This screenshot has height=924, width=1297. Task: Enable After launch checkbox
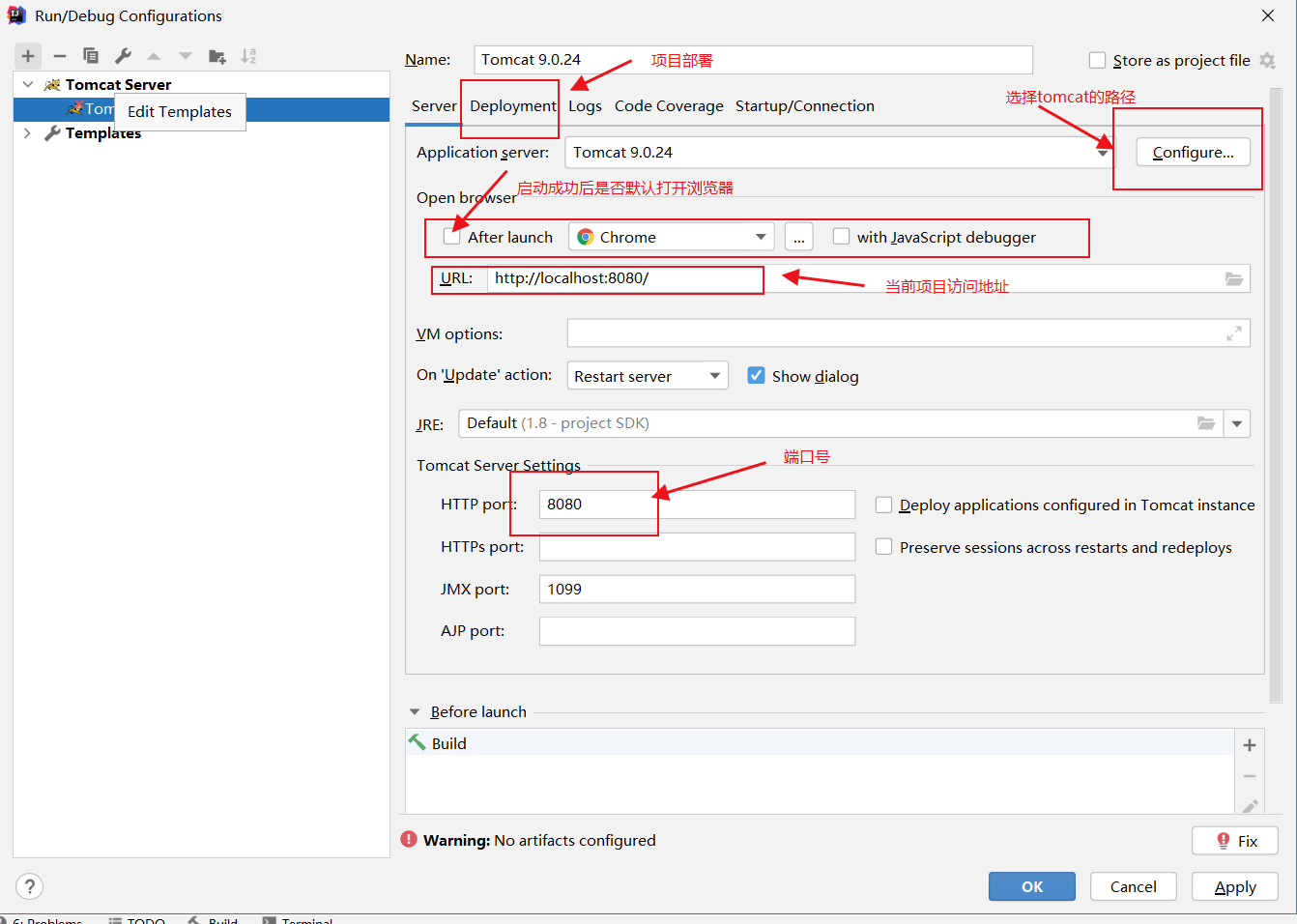[451, 237]
